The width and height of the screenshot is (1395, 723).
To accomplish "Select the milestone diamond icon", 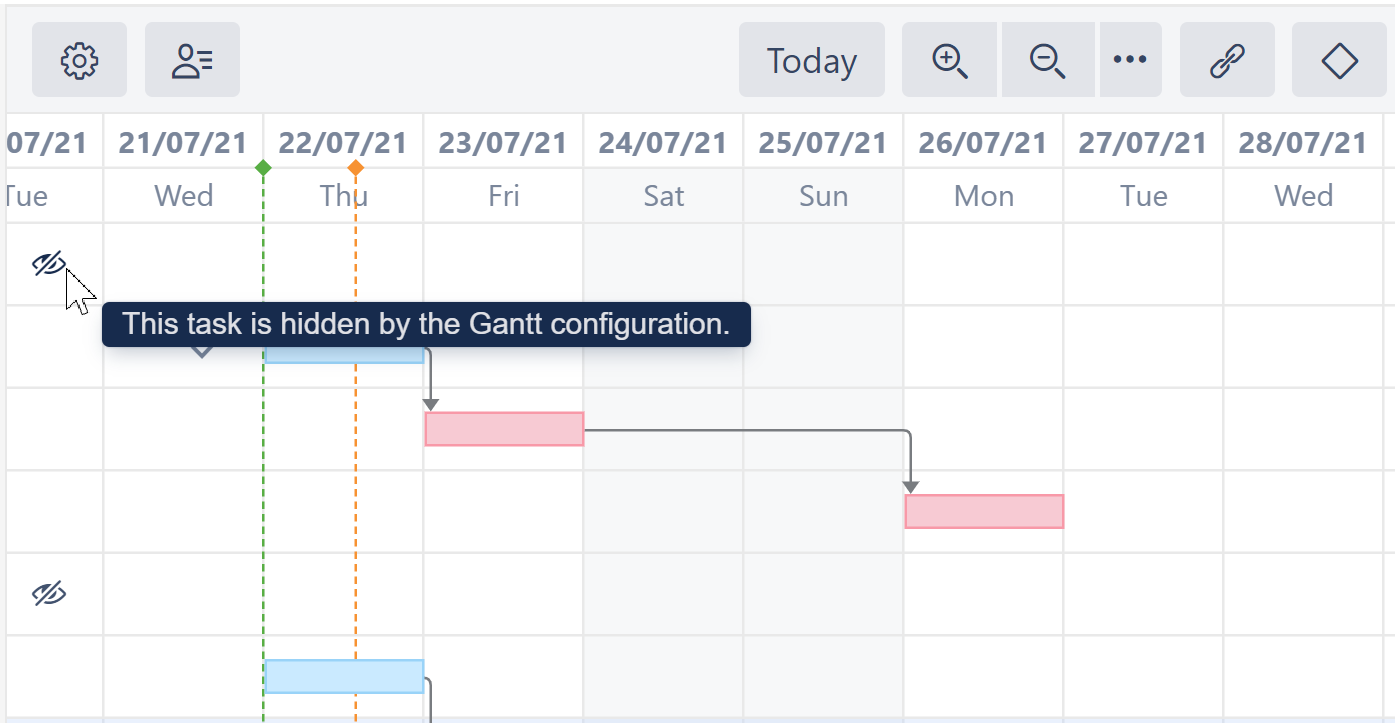I will [x=1339, y=60].
